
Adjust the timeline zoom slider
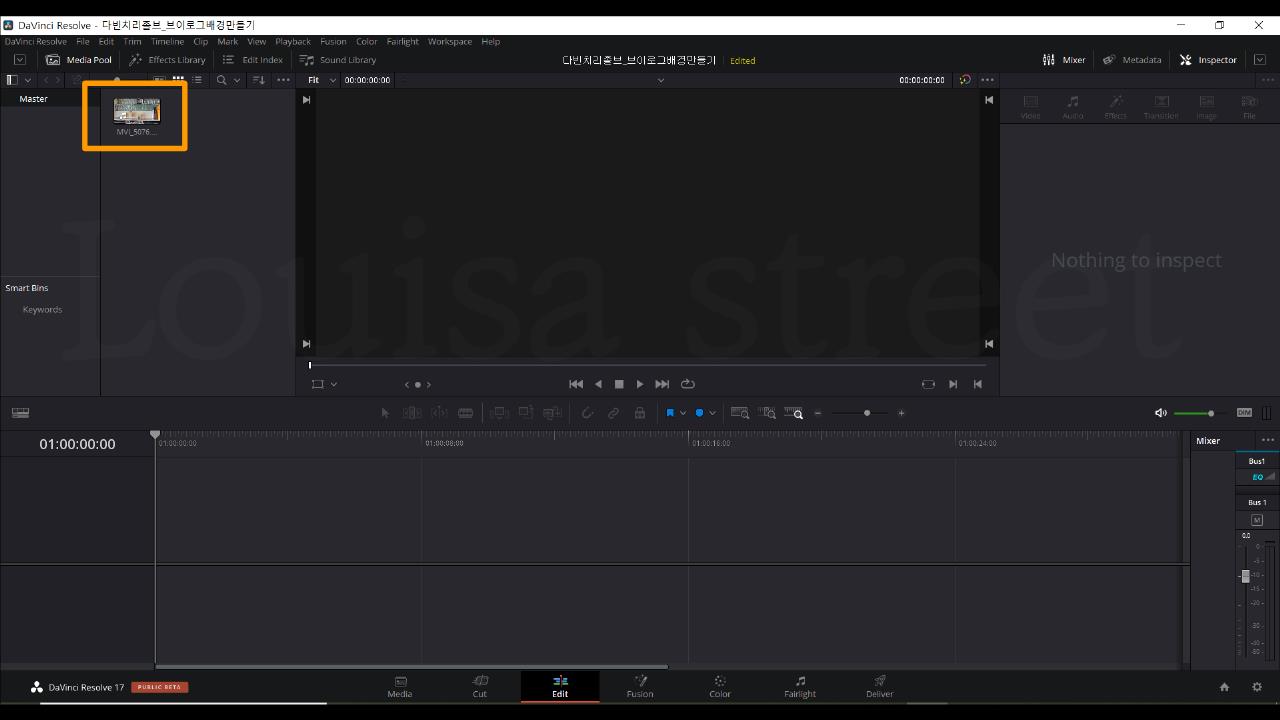click(x=860, y=413)
